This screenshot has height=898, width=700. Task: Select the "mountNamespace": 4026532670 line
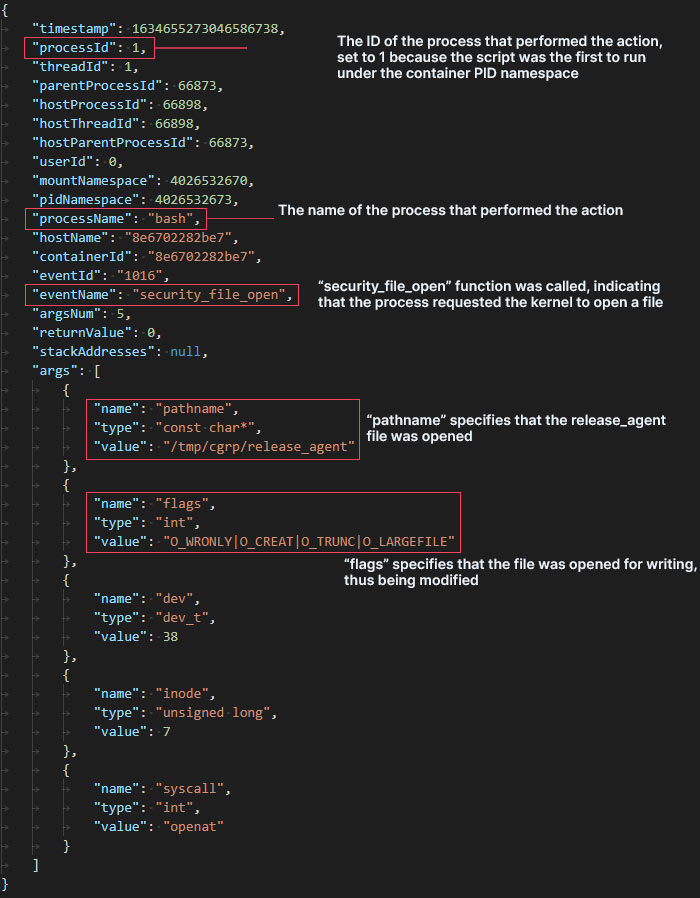click(143, 180)
